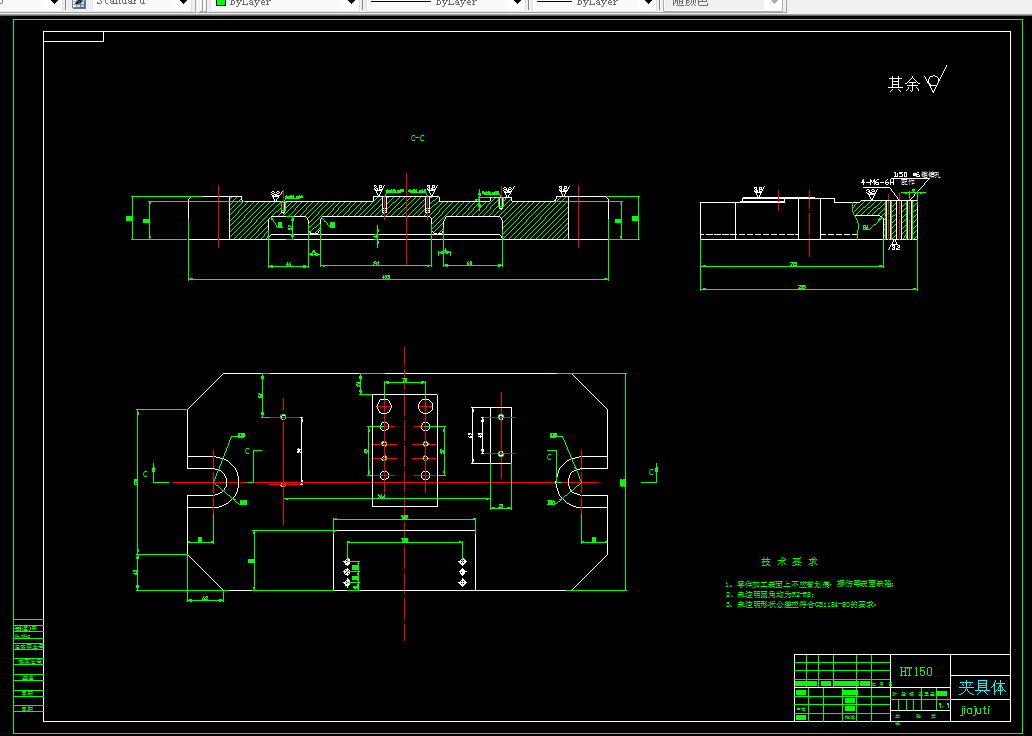Select the 其余 surface roughness note
1032x736 pixels.
(x=917, y=80)
